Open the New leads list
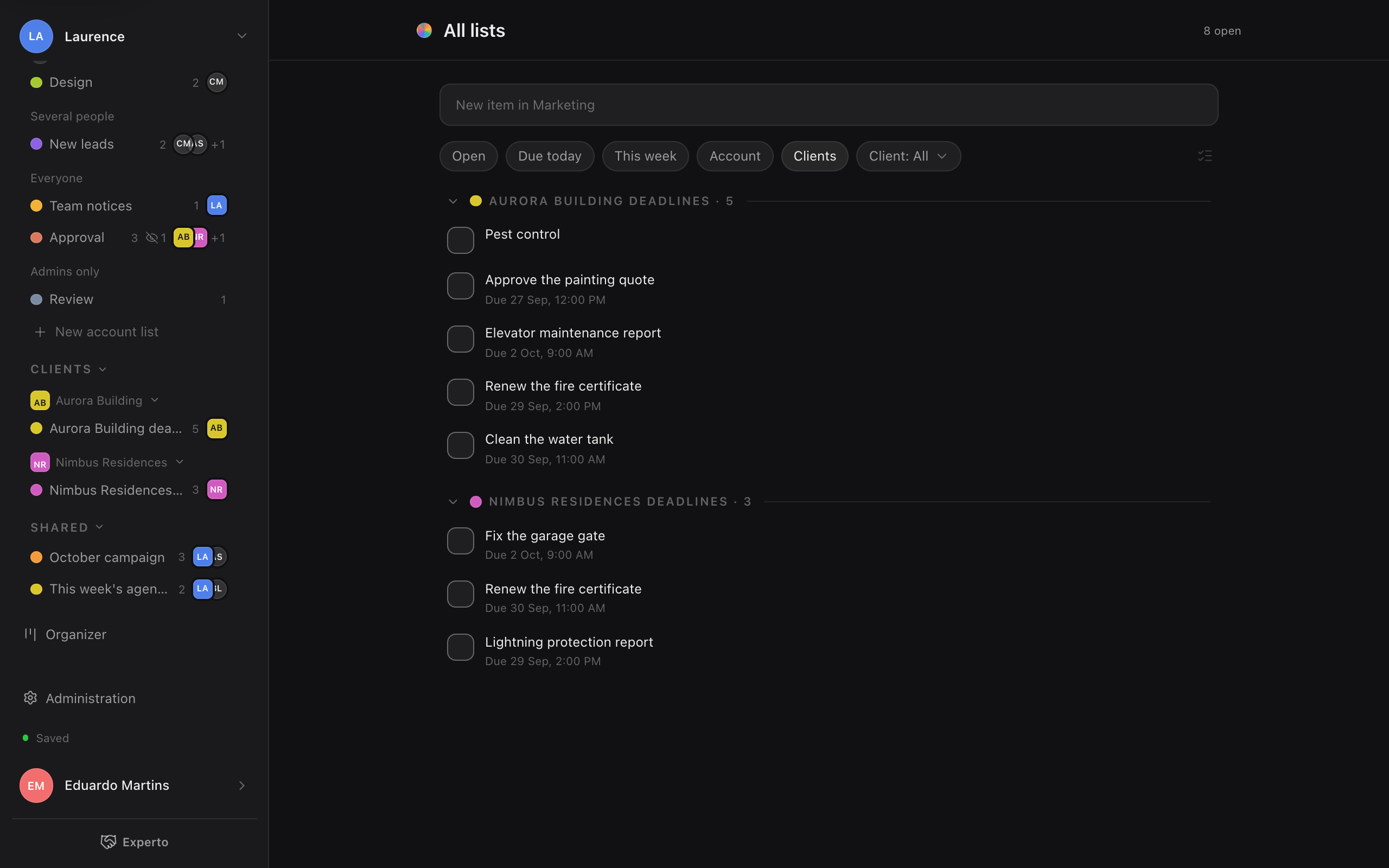Image resolution: width=1389 pixels, height=868 pixels. click(x=129, y=144)
